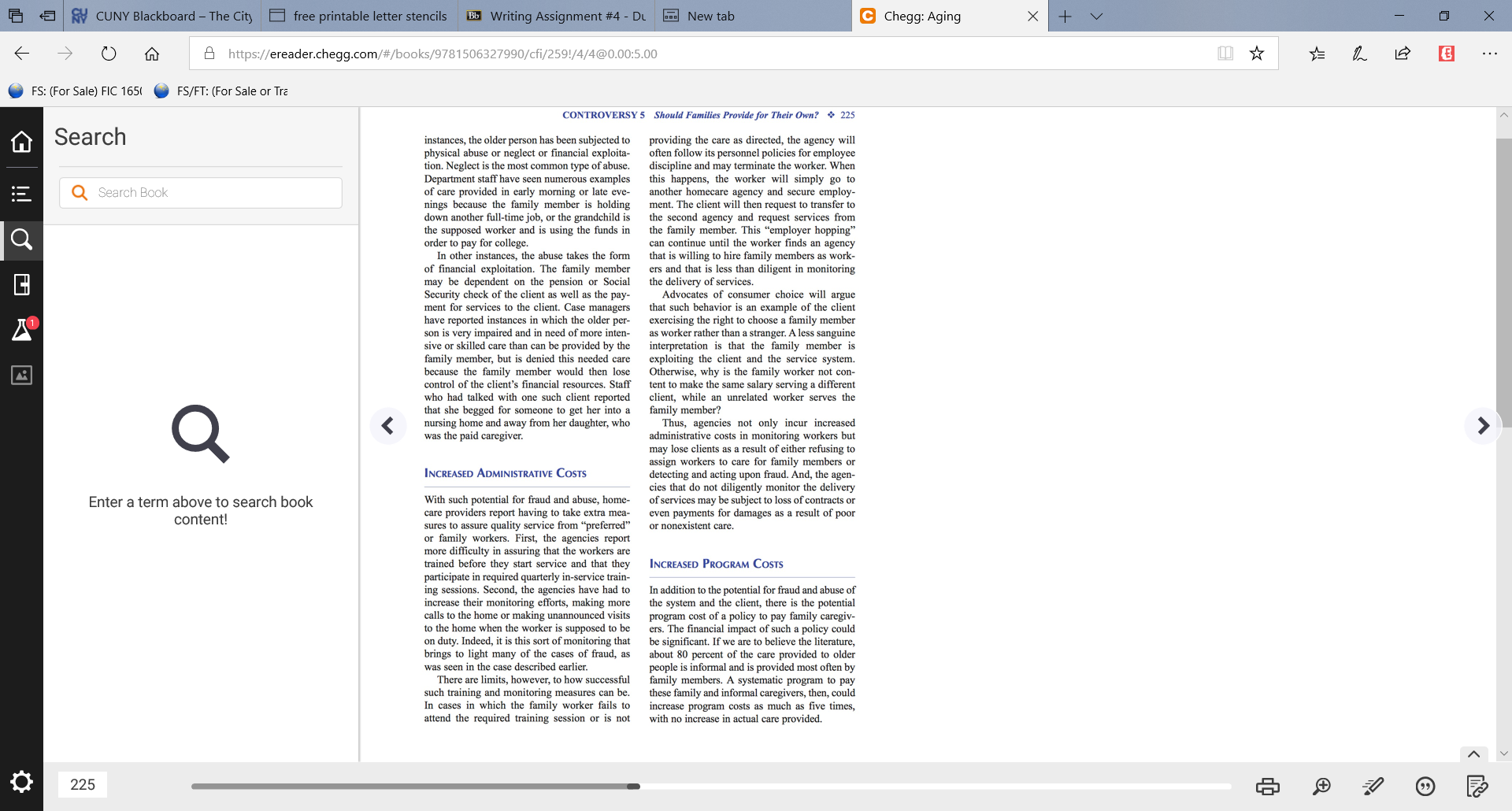Open the notes icon in the bottom toolbar
This screenshot has height=811, width=1512.
coord(1477,786)
